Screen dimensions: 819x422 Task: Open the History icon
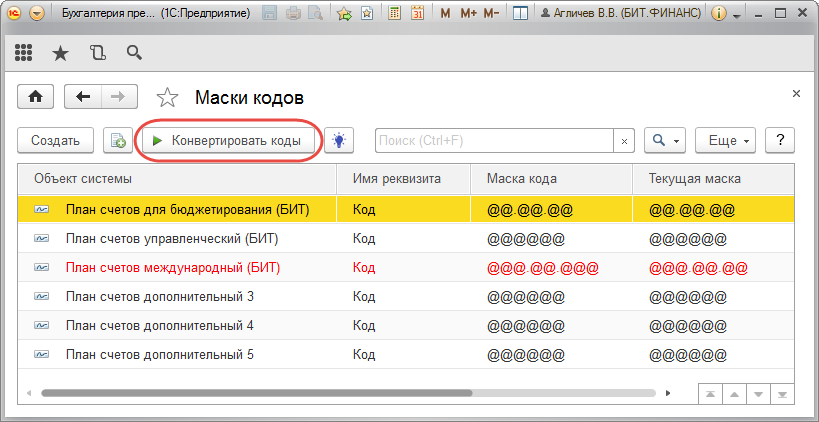pyautogui.click(x=97, y=53)
